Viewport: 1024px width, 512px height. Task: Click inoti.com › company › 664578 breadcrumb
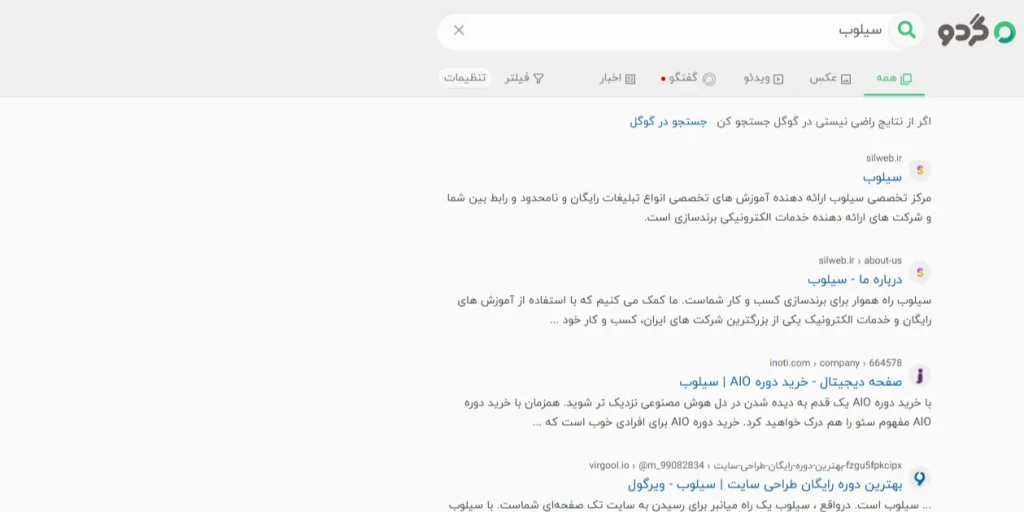[835, 363]
